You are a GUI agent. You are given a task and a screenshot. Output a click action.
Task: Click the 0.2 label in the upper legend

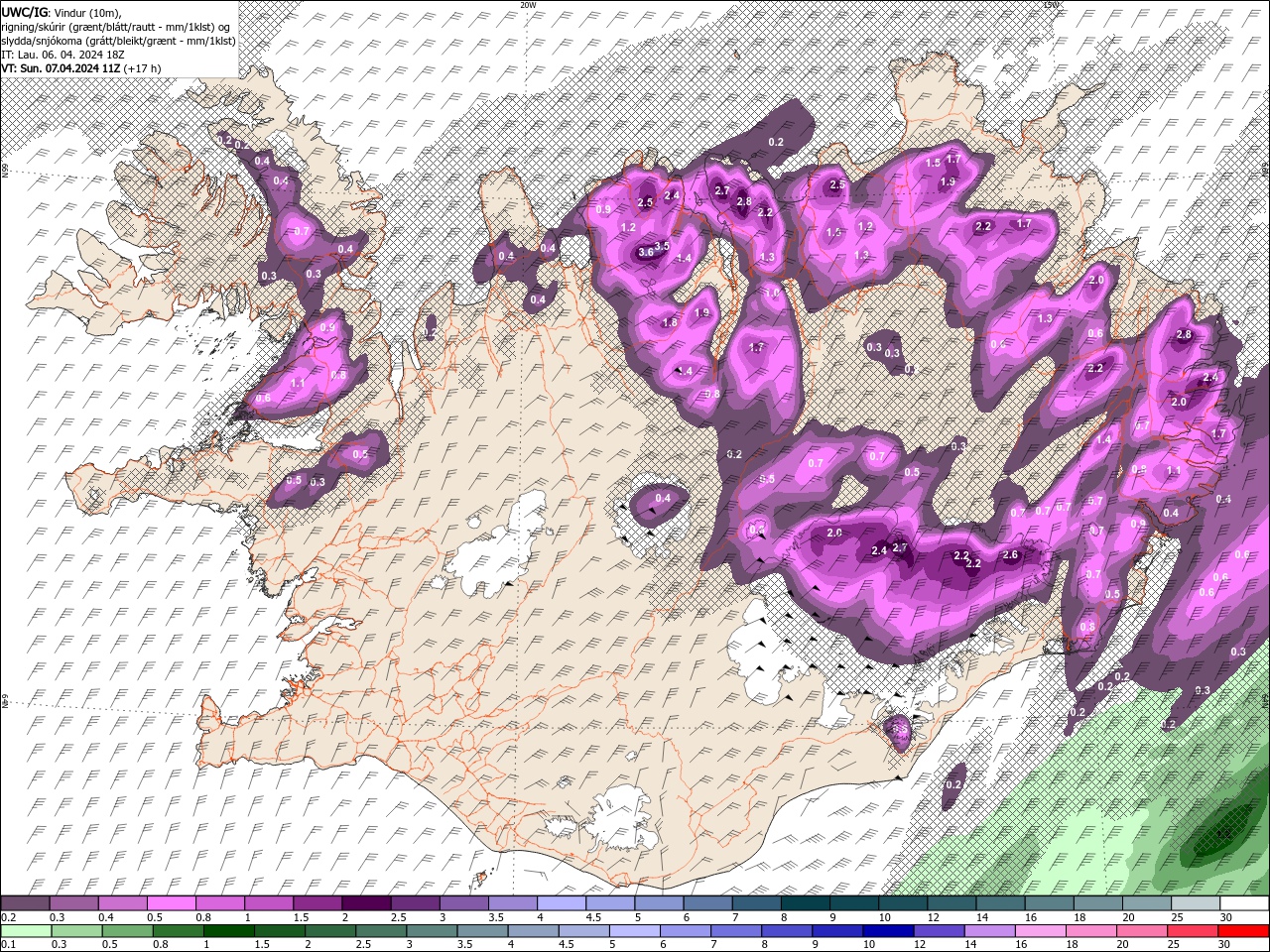click(8, 917)
